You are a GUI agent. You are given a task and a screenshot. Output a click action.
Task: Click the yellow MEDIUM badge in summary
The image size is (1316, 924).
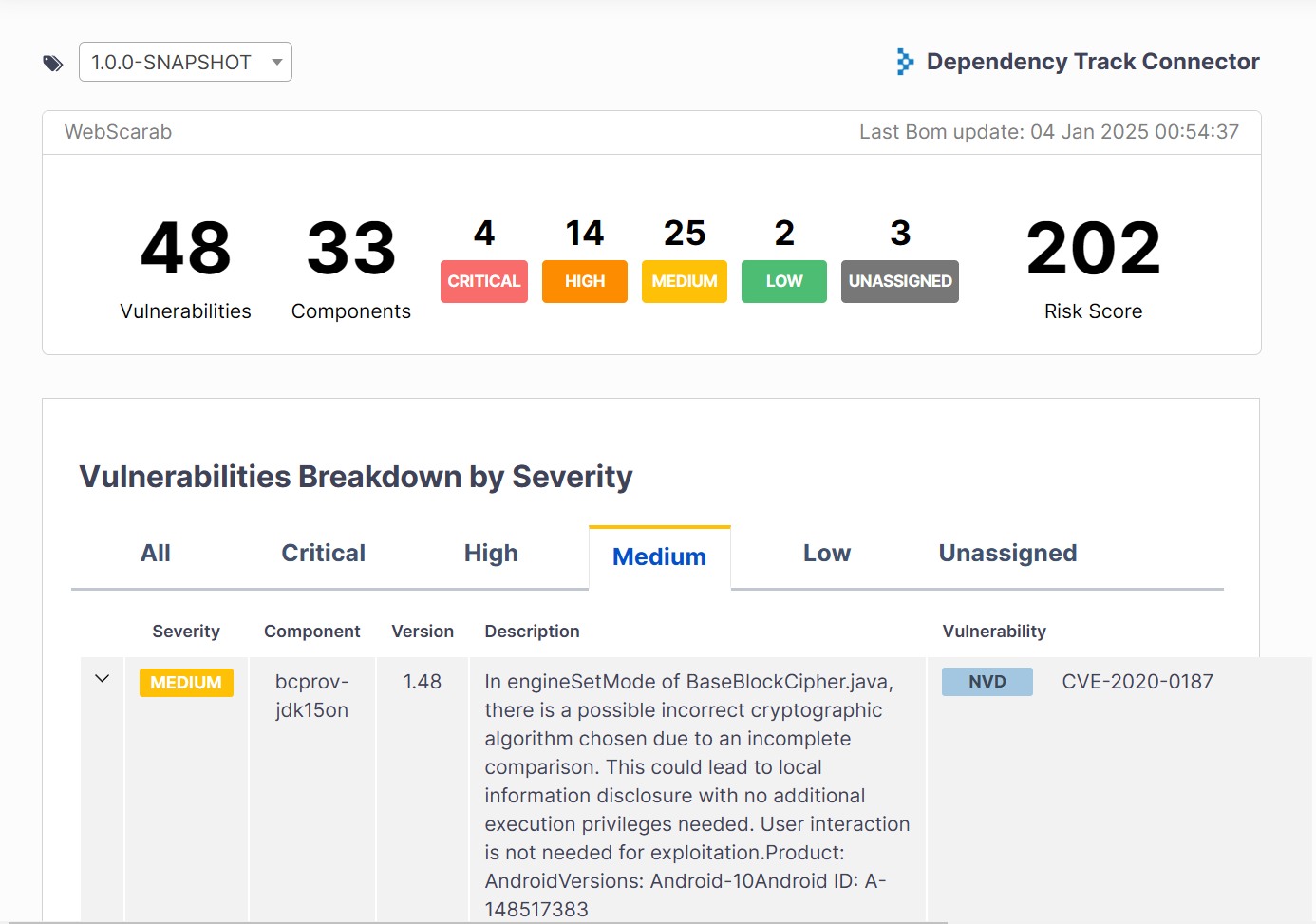point(685,282)
